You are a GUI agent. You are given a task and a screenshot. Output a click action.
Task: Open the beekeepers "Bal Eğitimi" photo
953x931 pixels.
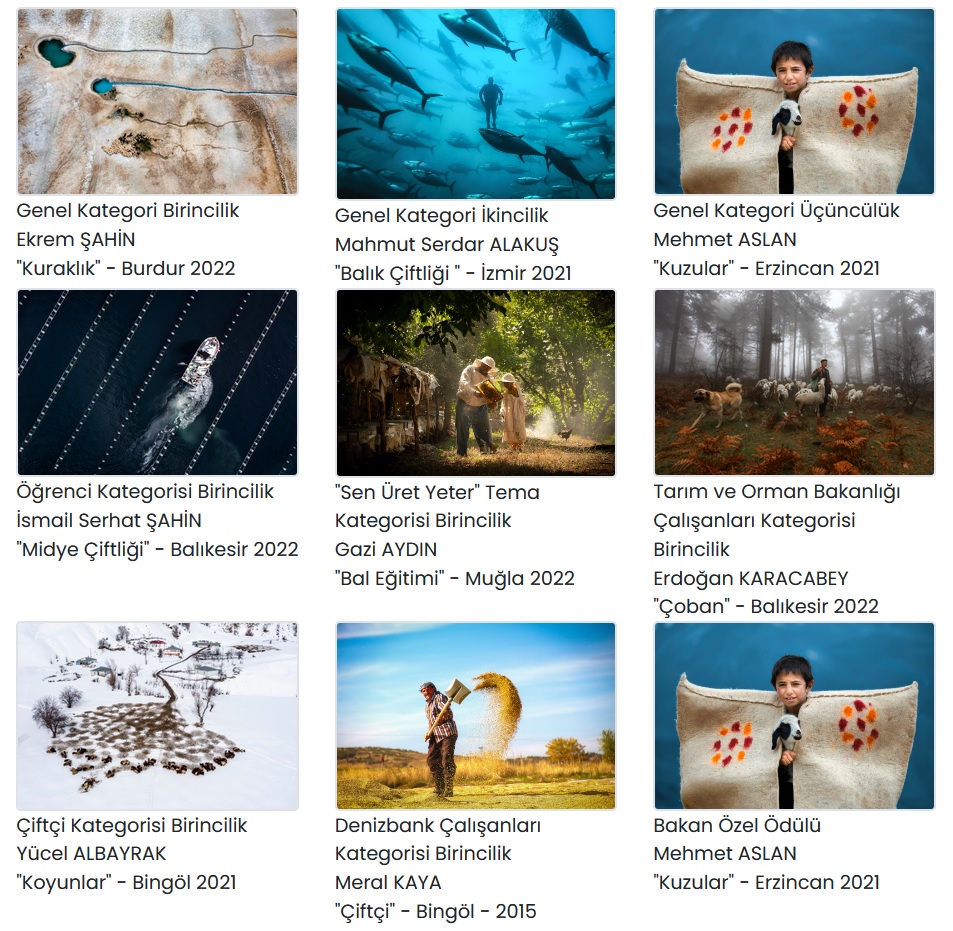(476, 383)
